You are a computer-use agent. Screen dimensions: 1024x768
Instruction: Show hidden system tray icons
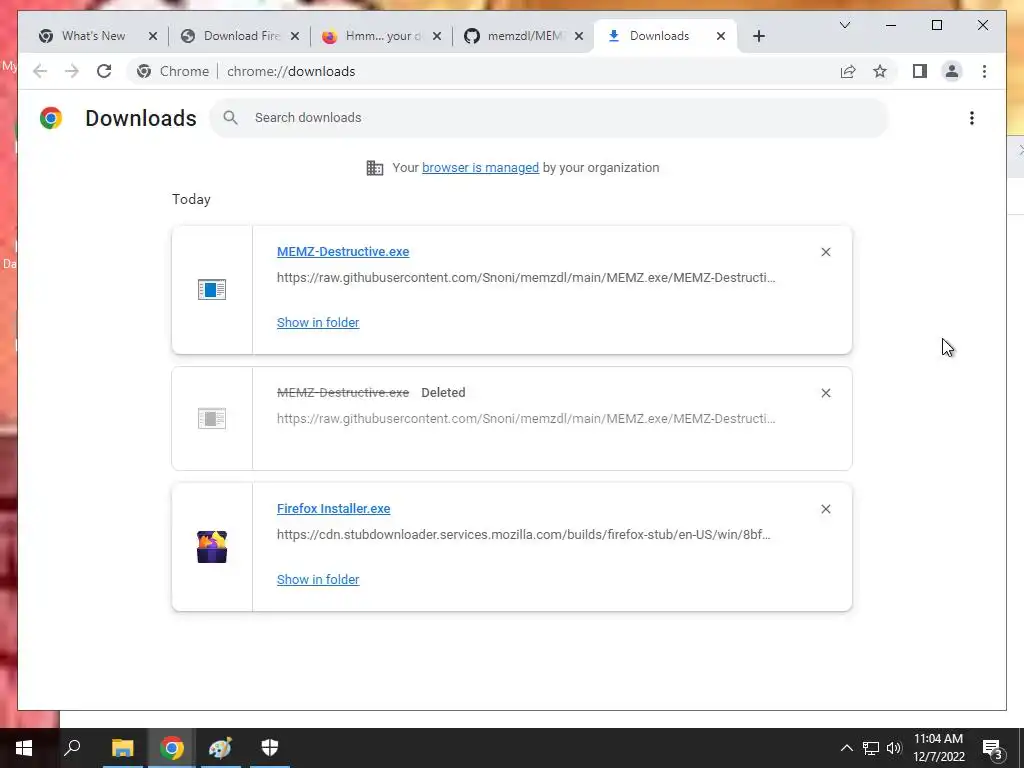(846, 748)
